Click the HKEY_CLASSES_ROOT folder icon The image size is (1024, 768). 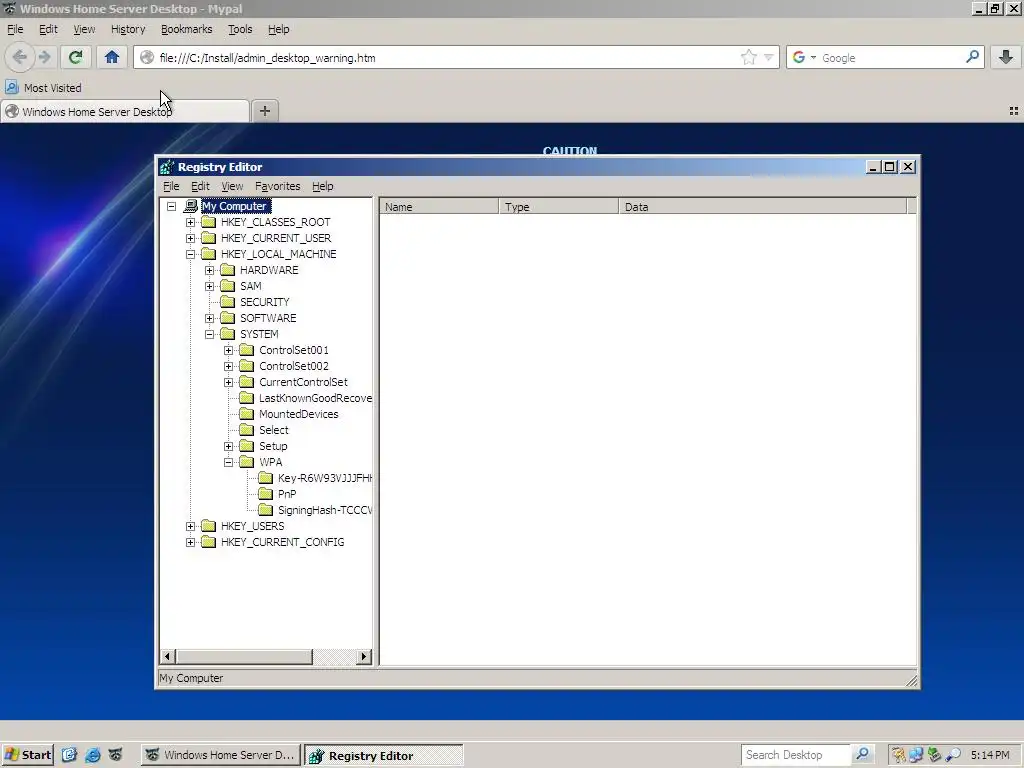tap(208, 222)
